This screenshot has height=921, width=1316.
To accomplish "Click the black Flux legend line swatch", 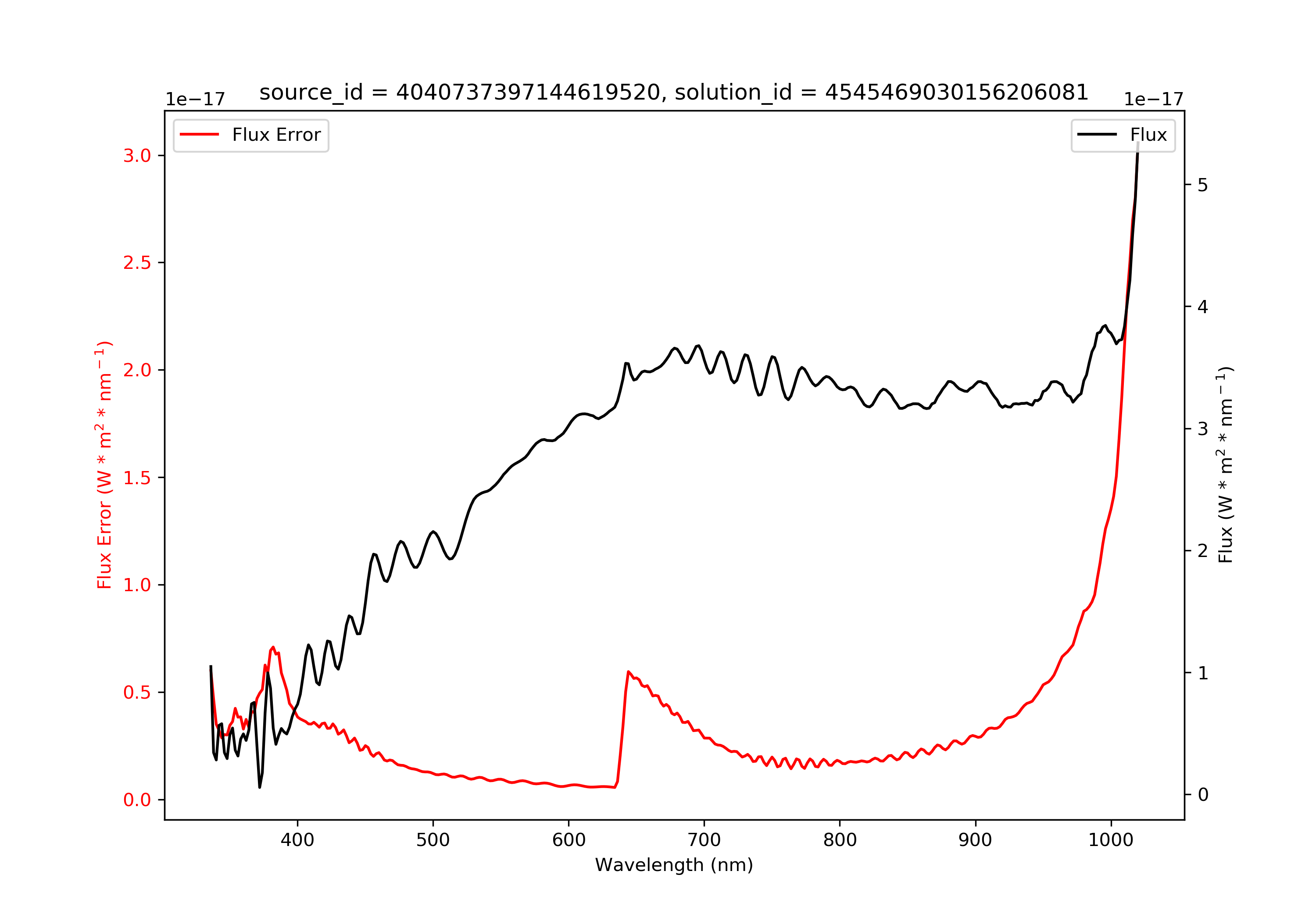I will (1097, 135).
